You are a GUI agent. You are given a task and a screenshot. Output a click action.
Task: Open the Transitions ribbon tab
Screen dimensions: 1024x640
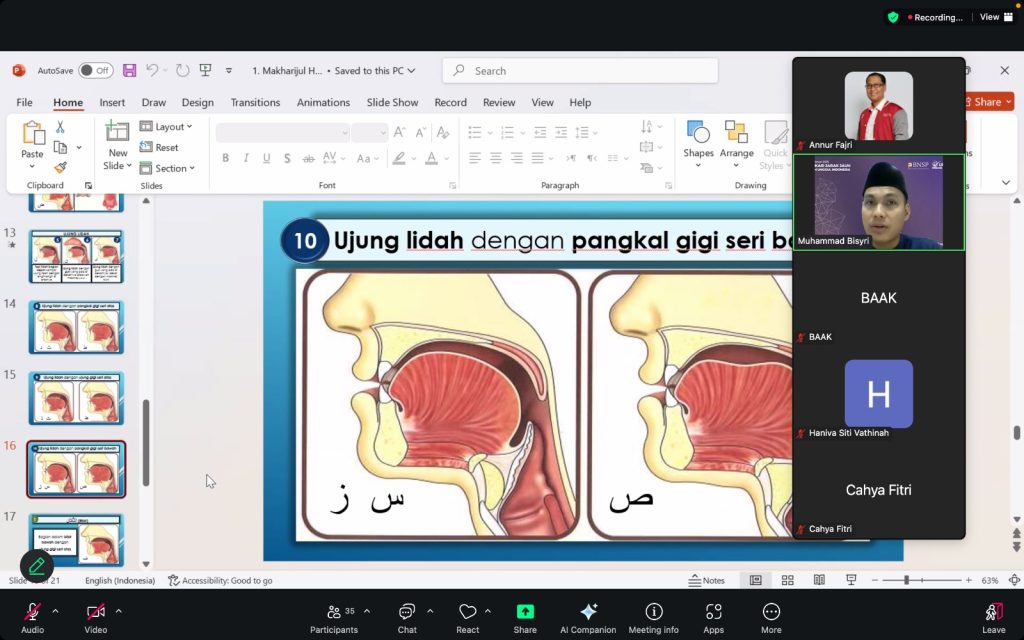coord(255,102)
